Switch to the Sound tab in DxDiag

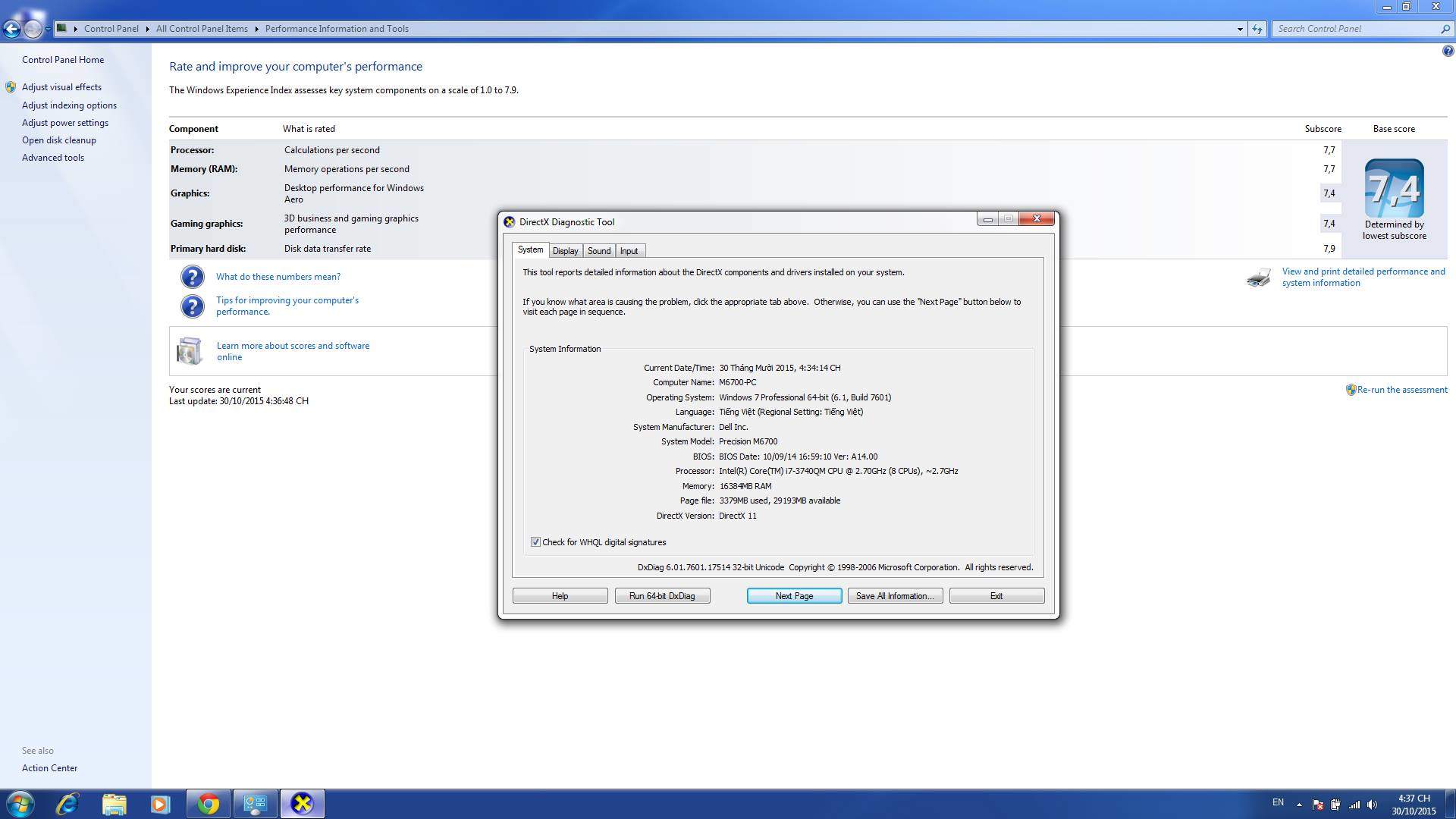point(599,251)
